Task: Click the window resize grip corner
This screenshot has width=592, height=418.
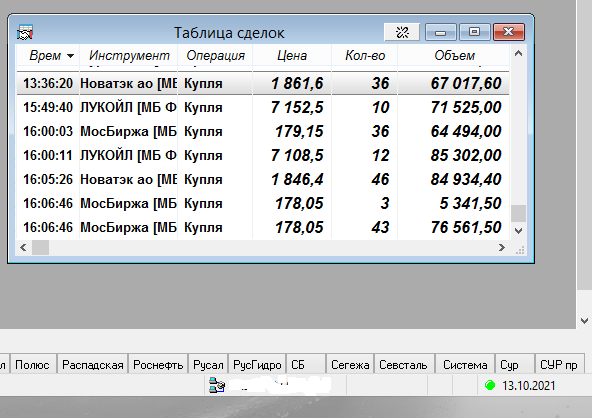Action: (520, 250)
